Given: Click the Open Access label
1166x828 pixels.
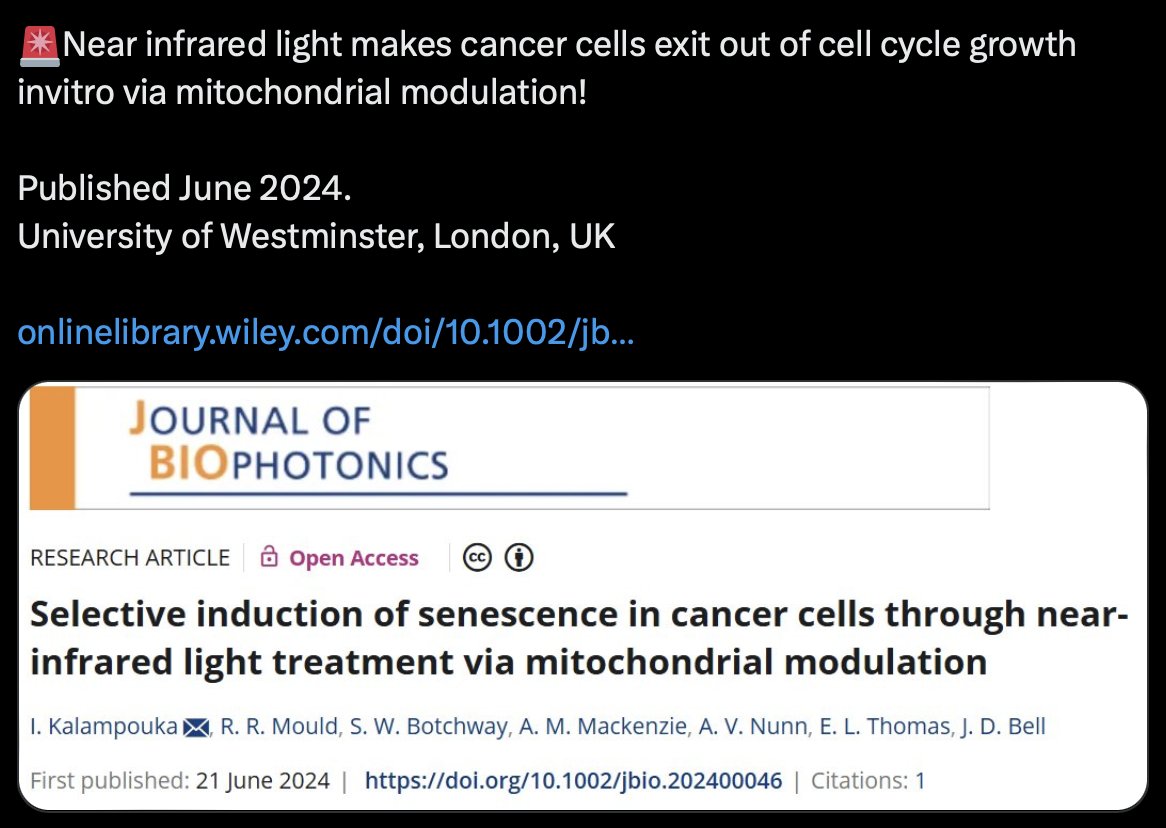Looking at the screenshot, I should tap(354, 559).
